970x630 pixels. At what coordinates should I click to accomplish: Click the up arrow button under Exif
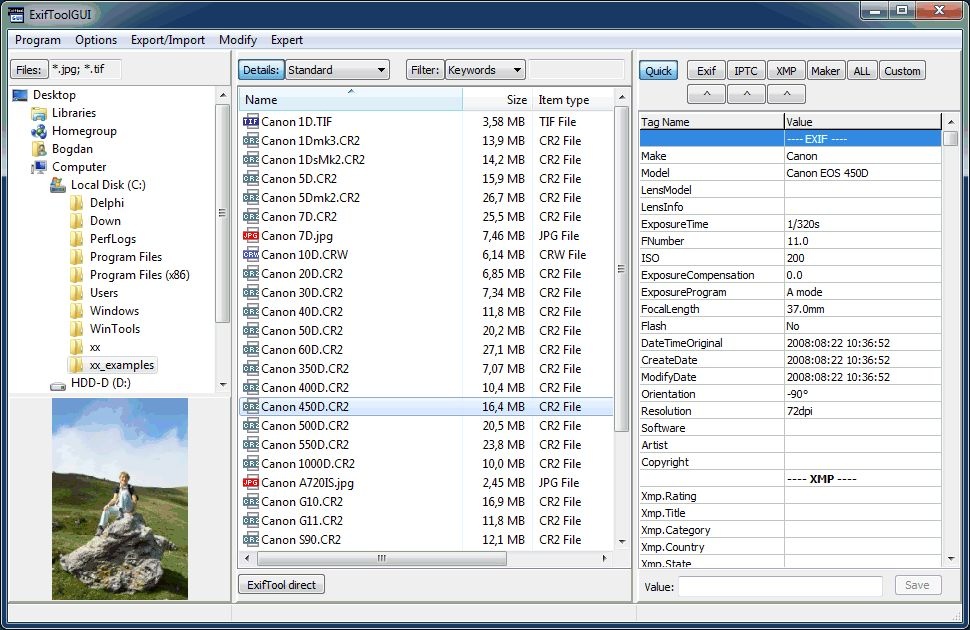(706, 94)
